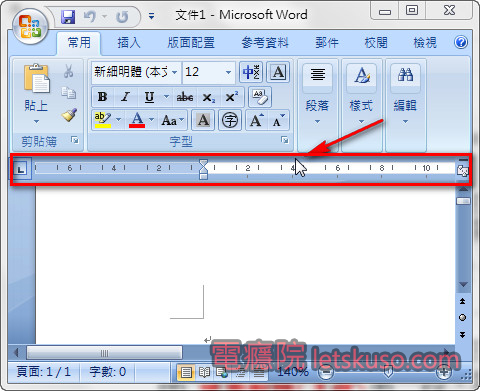Click the Grow Font icon
The width and height of the screenshot is (480, 391).
pyautogui.click(x=256, y=120)
